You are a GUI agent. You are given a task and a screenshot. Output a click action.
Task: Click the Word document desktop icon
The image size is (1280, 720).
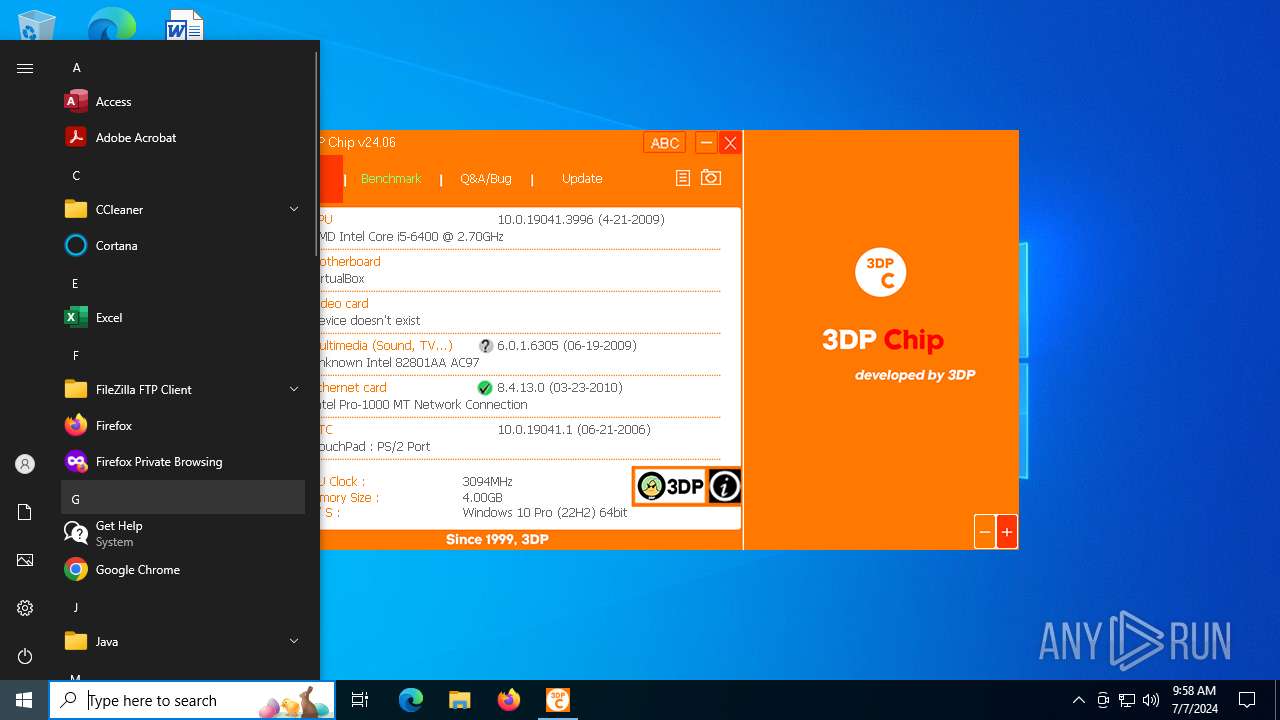[185, 24]
